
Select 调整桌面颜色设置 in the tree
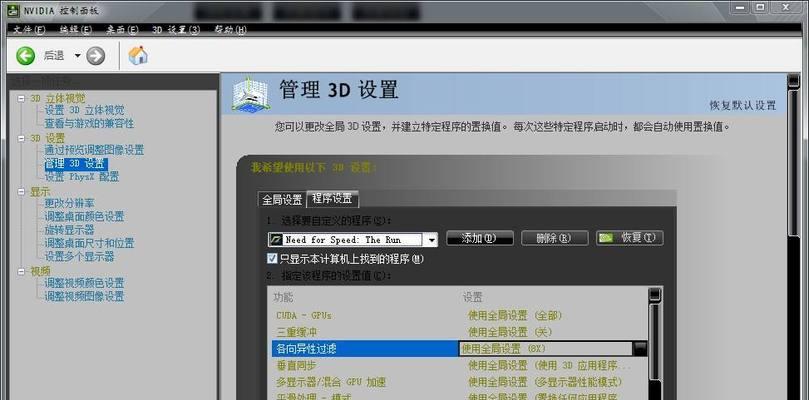pos(84,217)
